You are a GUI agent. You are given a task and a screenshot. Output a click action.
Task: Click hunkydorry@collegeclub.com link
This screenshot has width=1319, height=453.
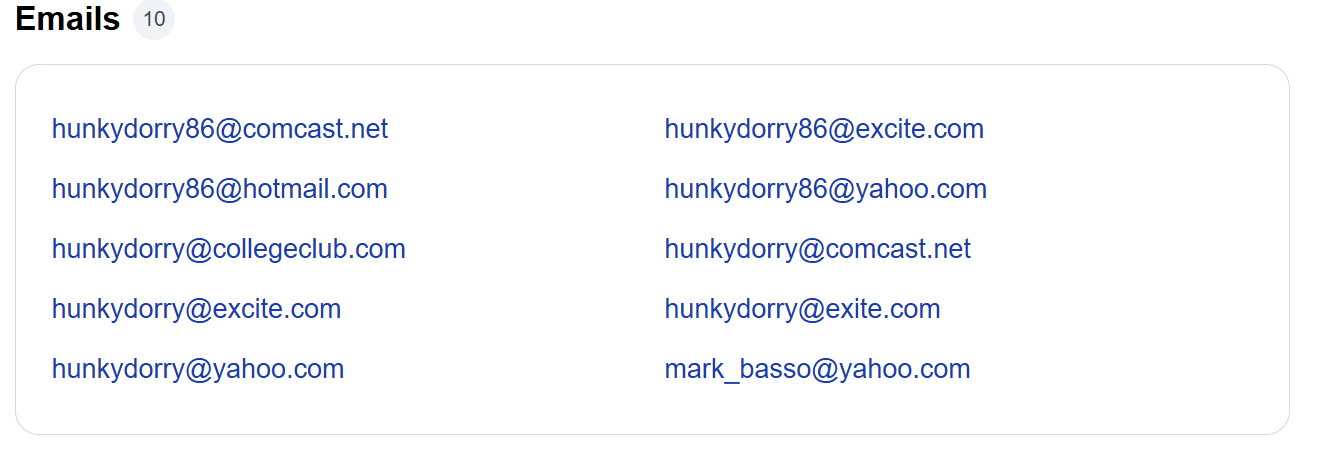click(229, 249)
